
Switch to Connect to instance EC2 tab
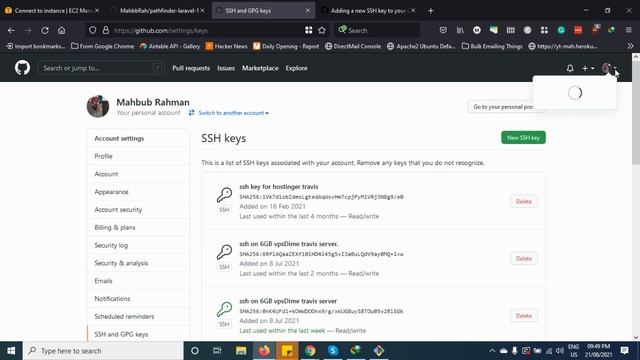tap(51, 11)
